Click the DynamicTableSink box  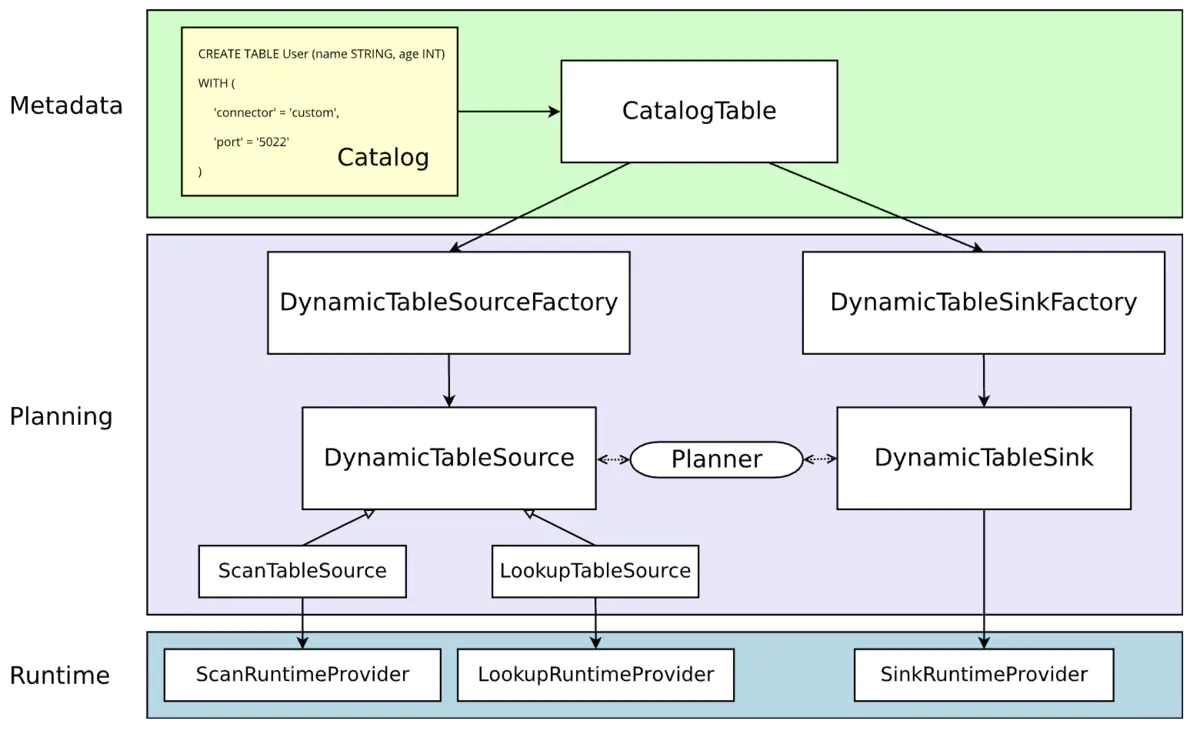pyautogui.click(x=983, y=458)
